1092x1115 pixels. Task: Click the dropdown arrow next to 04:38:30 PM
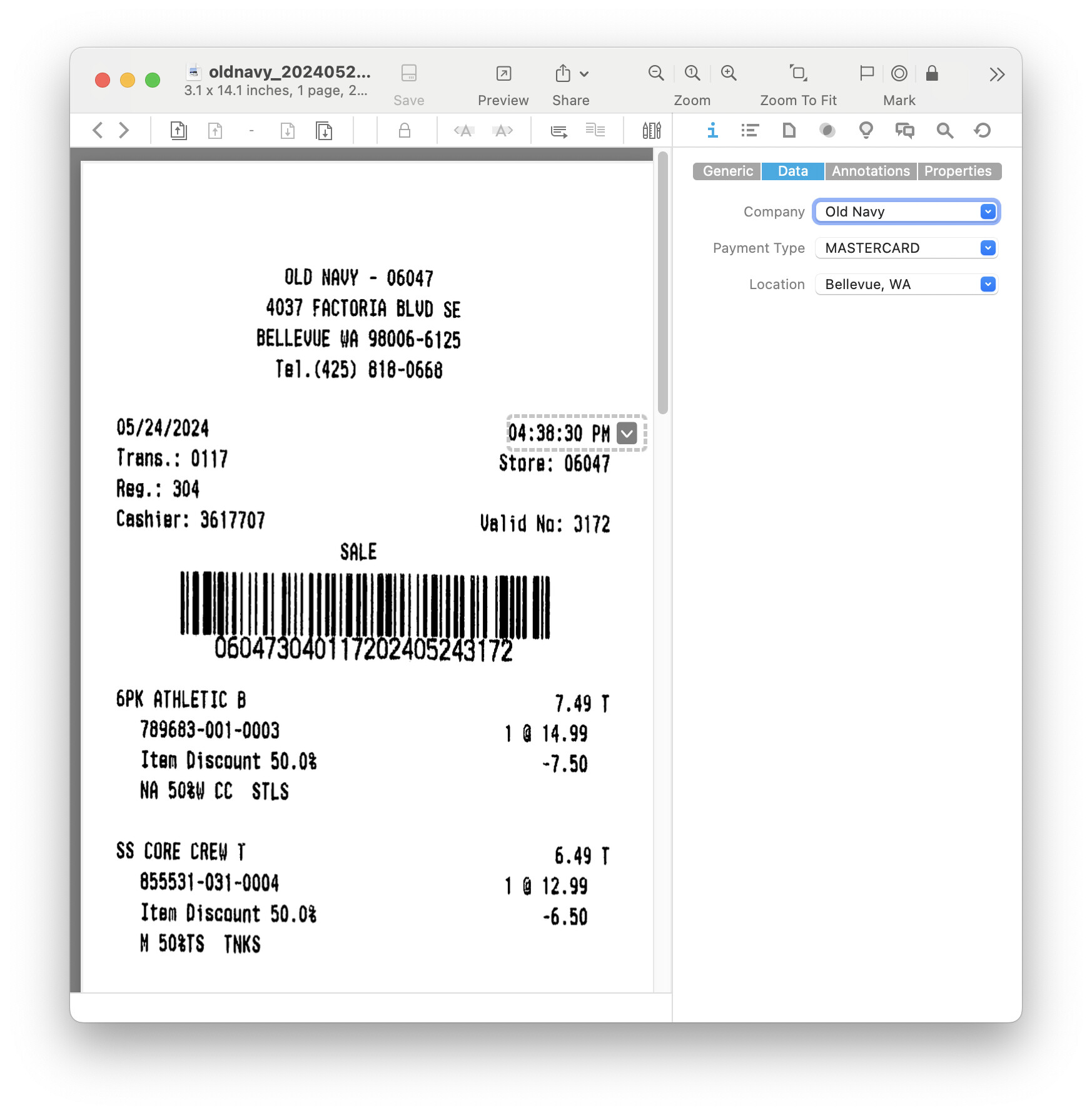point(627,432)
